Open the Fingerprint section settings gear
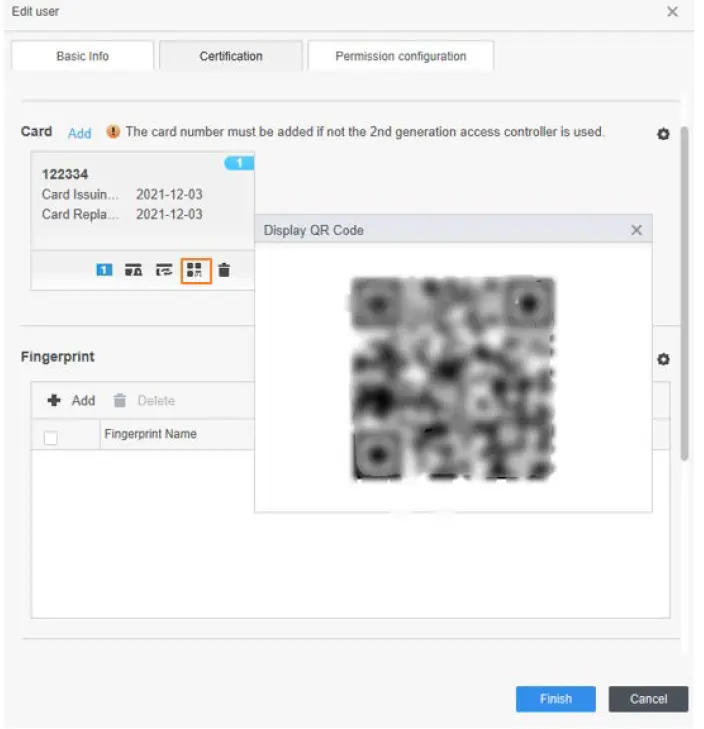The width and height of the screenshot is (704, 729). click(x=662, y=360)
